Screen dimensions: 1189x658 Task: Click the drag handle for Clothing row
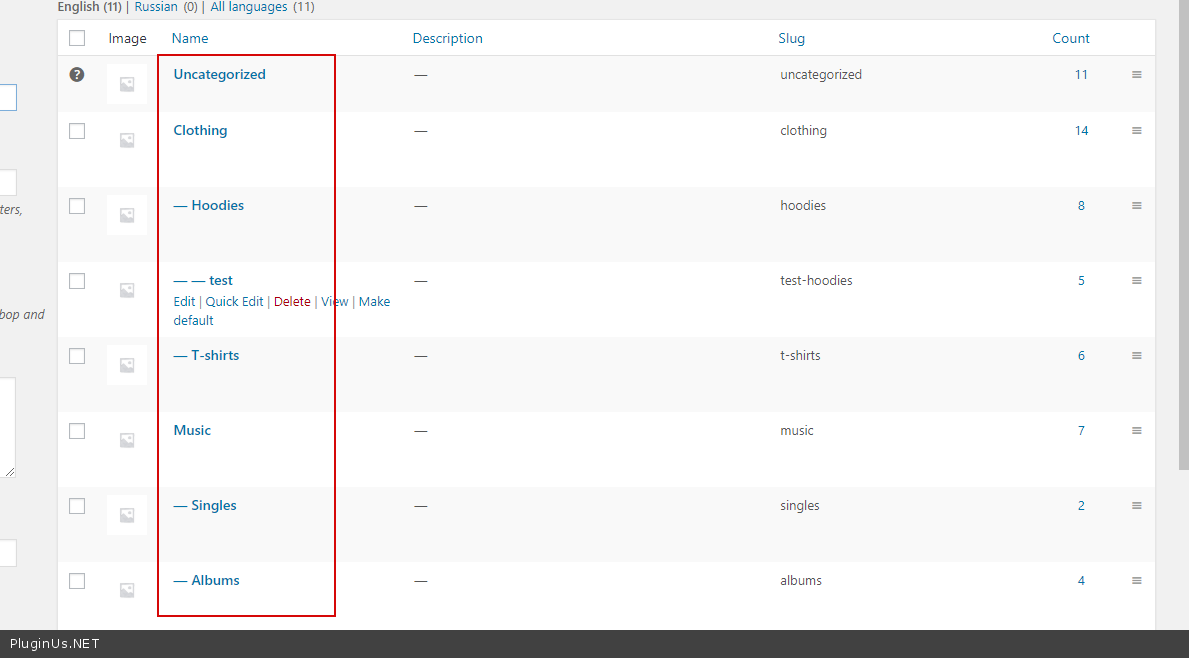coord(1136,131)
